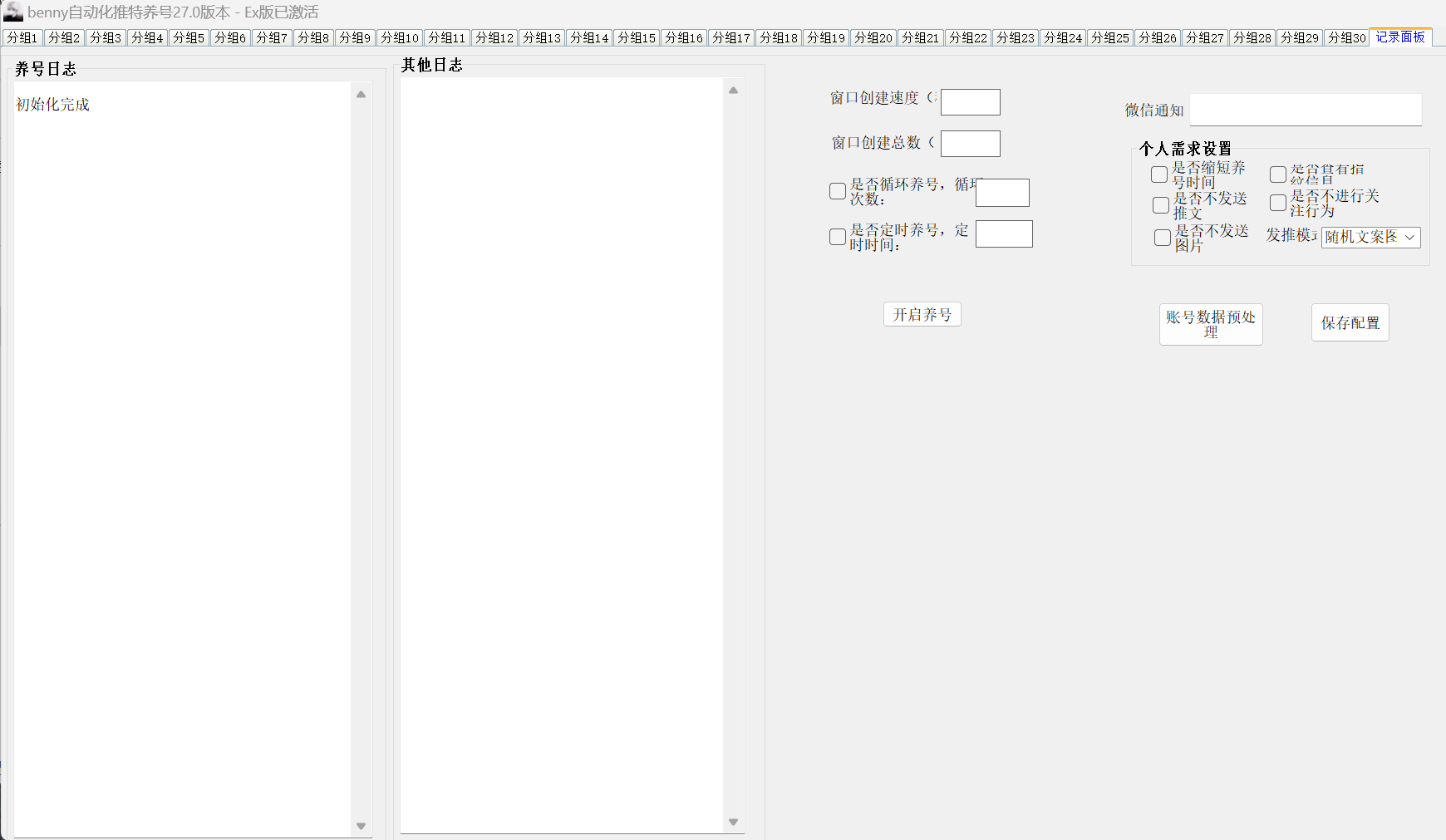The width and height of the screenshot is (1446, 840).
Task: Enable the 是否循环养号 checkbox
Action: (838, 191)
